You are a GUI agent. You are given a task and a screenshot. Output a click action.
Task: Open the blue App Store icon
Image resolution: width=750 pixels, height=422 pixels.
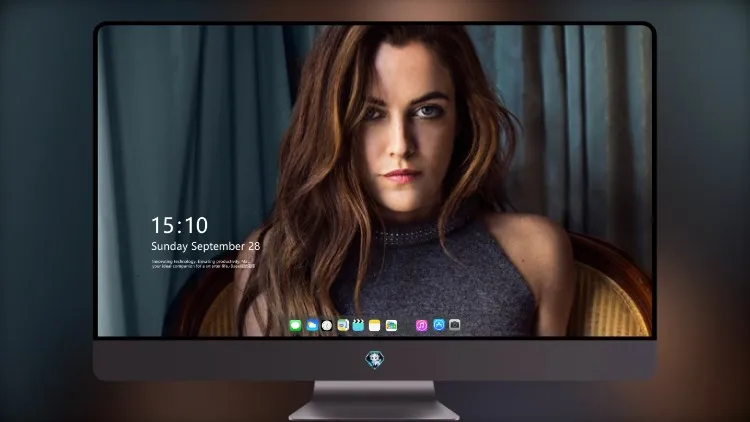click(x=439, y=325)
